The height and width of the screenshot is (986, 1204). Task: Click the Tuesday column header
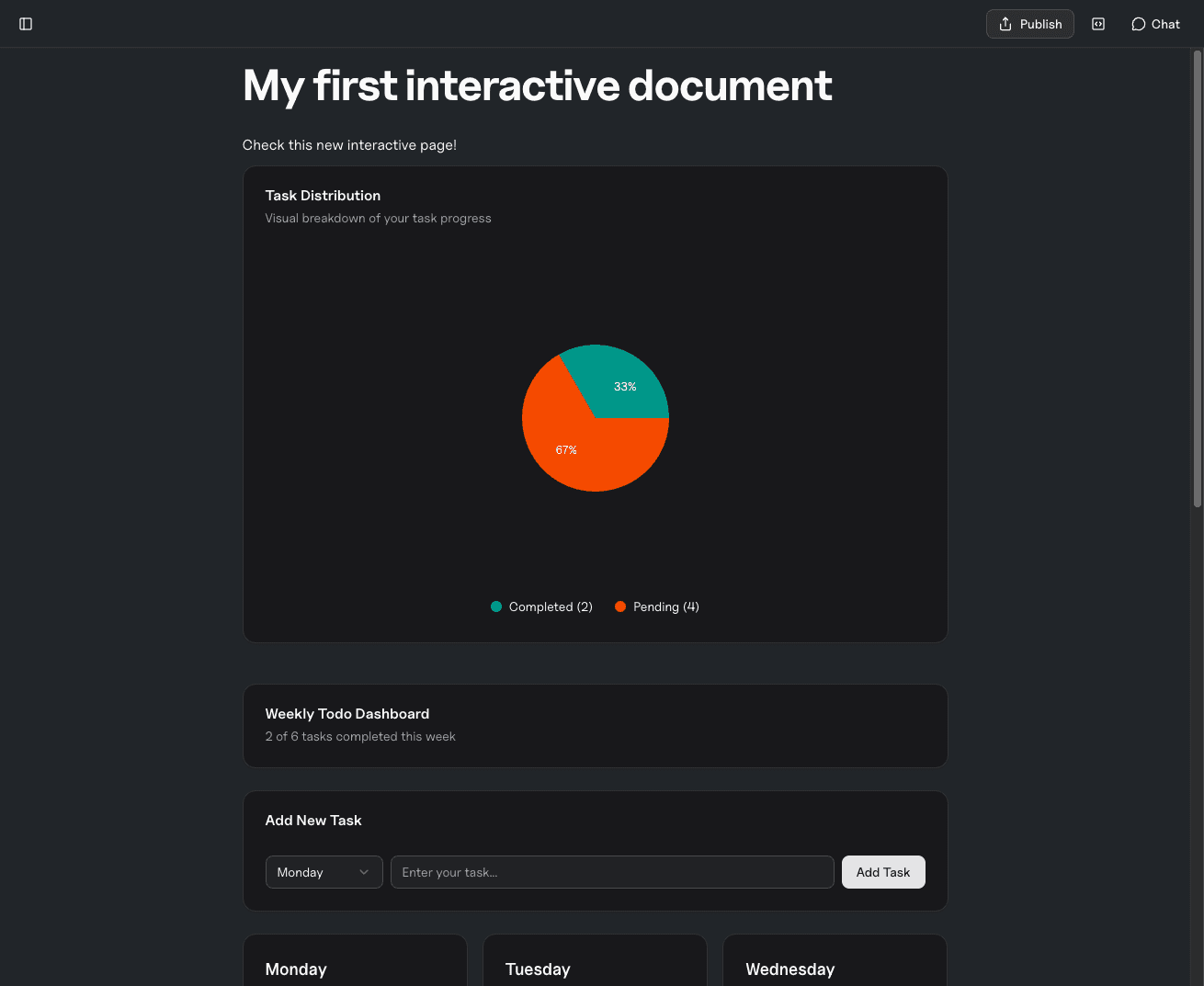click(538, 969)
